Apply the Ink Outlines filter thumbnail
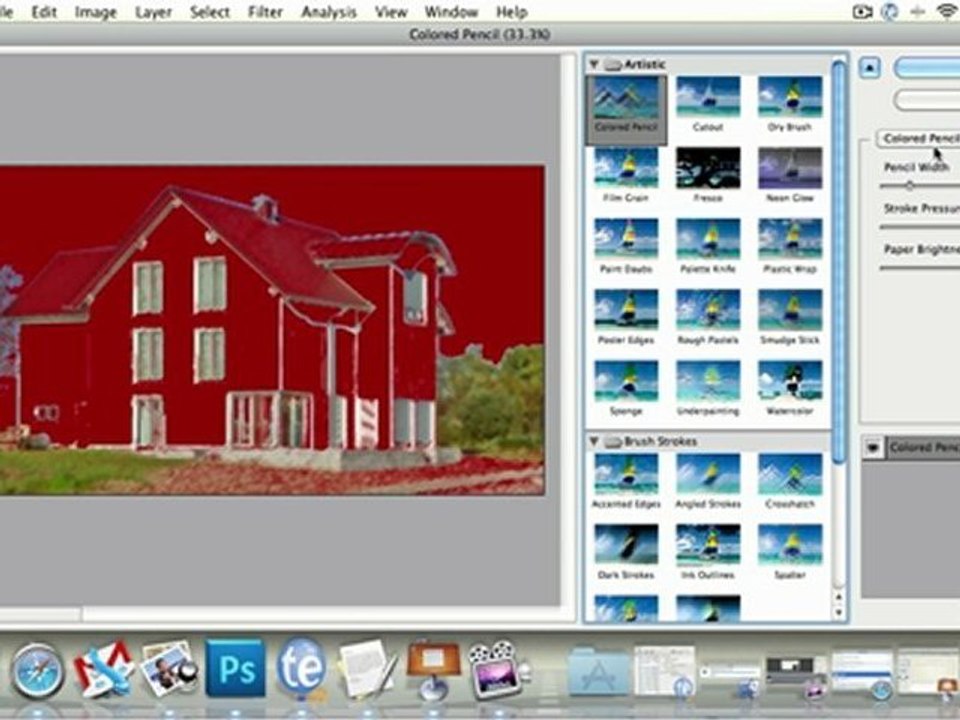The image size is (960, 720). coord(708,545)
